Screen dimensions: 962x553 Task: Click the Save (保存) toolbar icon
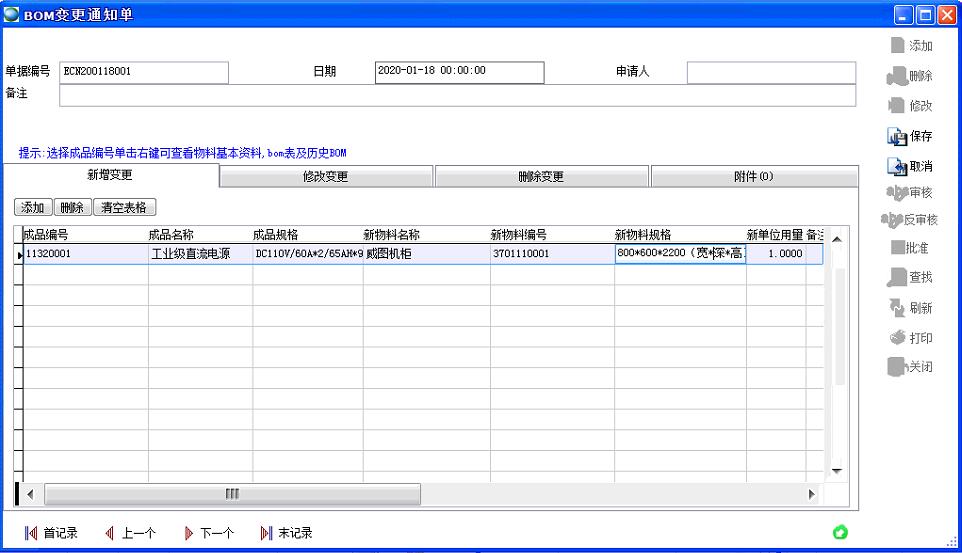coord(897,136)
